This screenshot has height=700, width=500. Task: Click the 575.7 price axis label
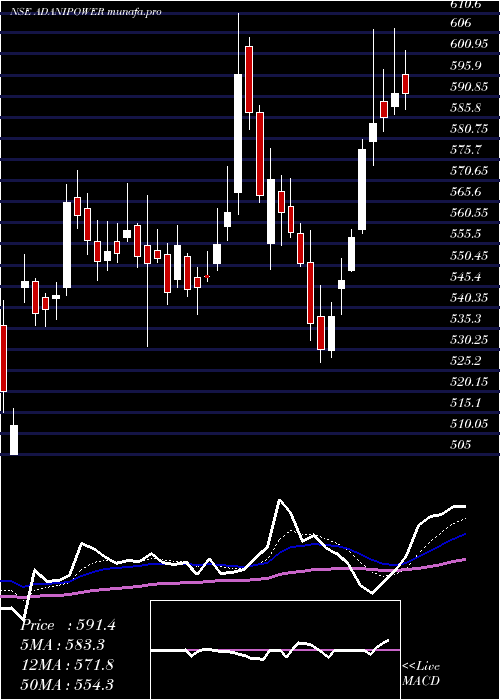(x=465, y=150)
